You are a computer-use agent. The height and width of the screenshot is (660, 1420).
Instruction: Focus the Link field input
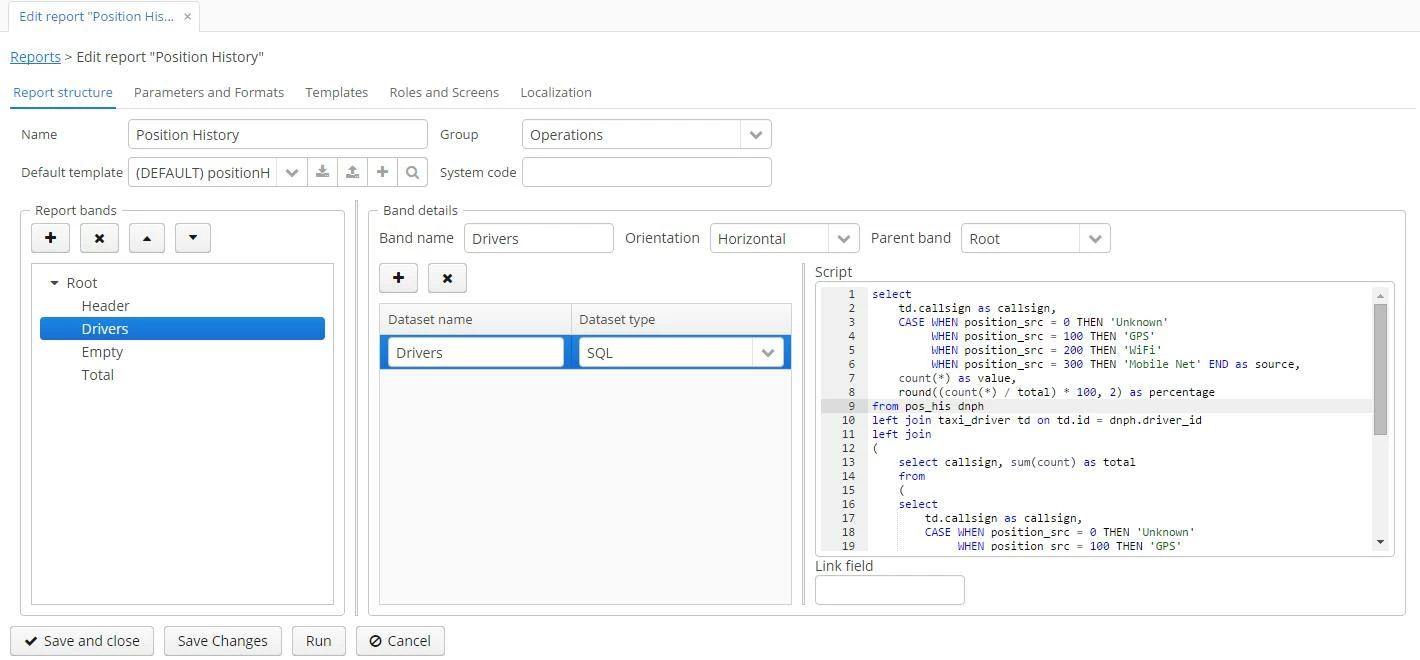click(890, 590)
